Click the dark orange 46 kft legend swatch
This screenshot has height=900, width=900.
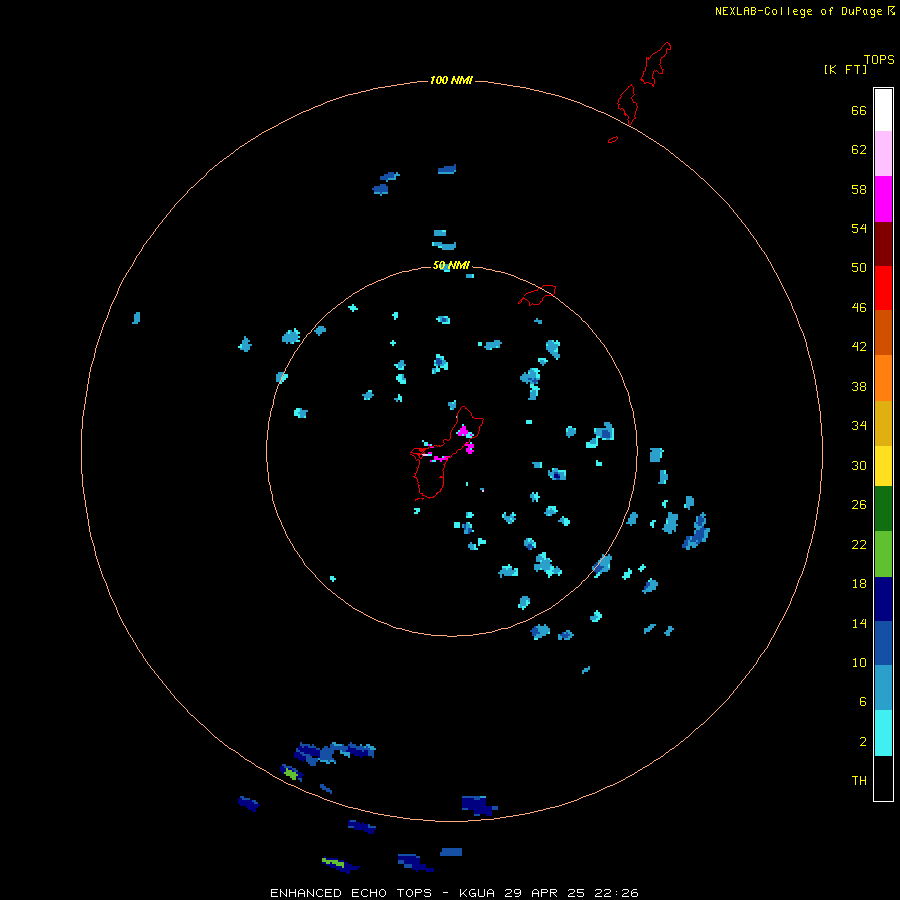click(x=883, y=333)
